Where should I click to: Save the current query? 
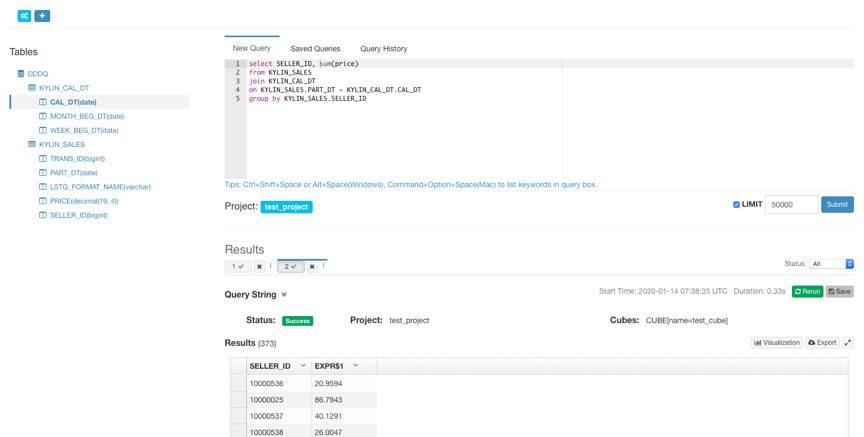[840, 292]
